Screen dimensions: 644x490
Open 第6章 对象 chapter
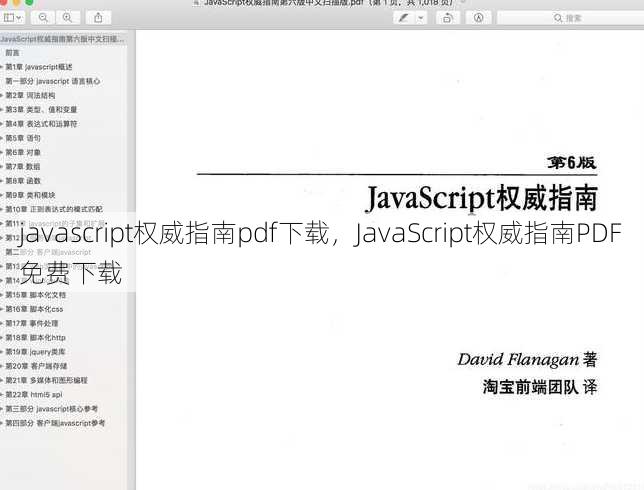click(x=23, y=152)
